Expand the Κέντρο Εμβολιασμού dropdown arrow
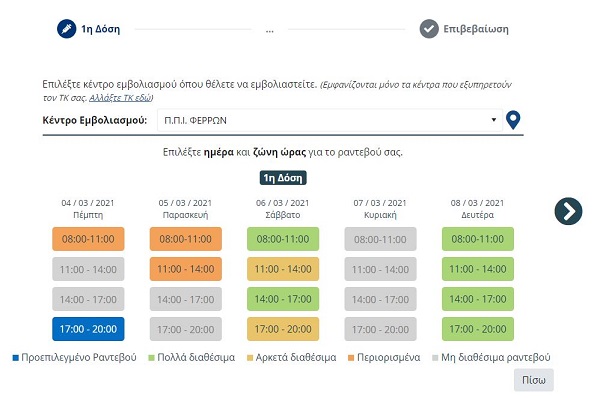 click(x=493, y=120)
